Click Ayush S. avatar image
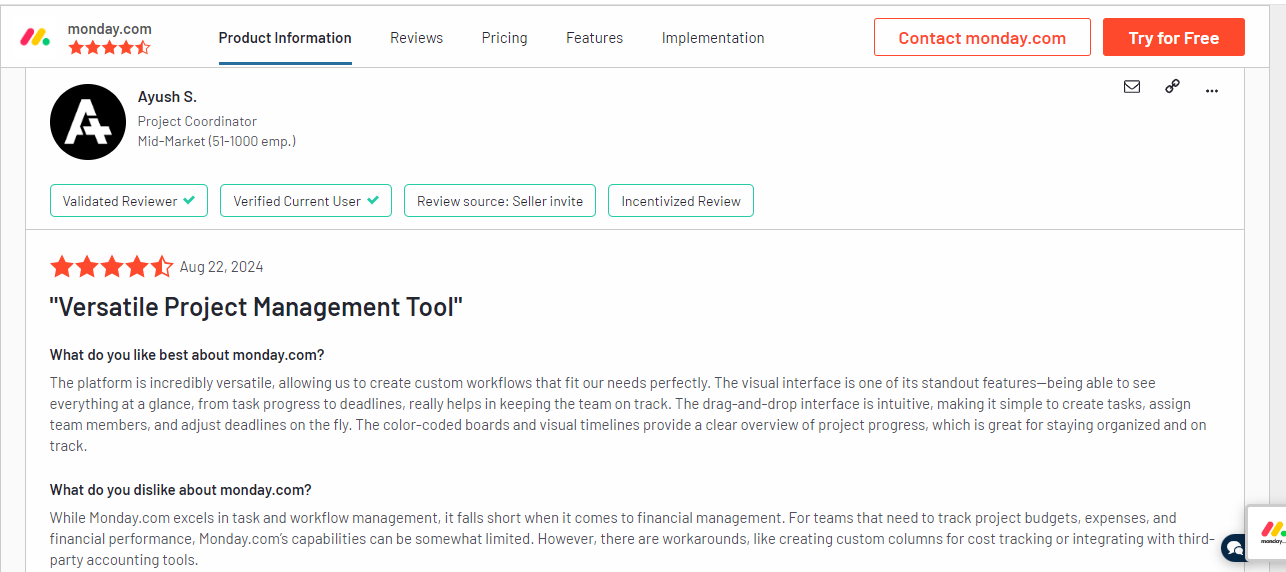 click(x=88, y=122)
